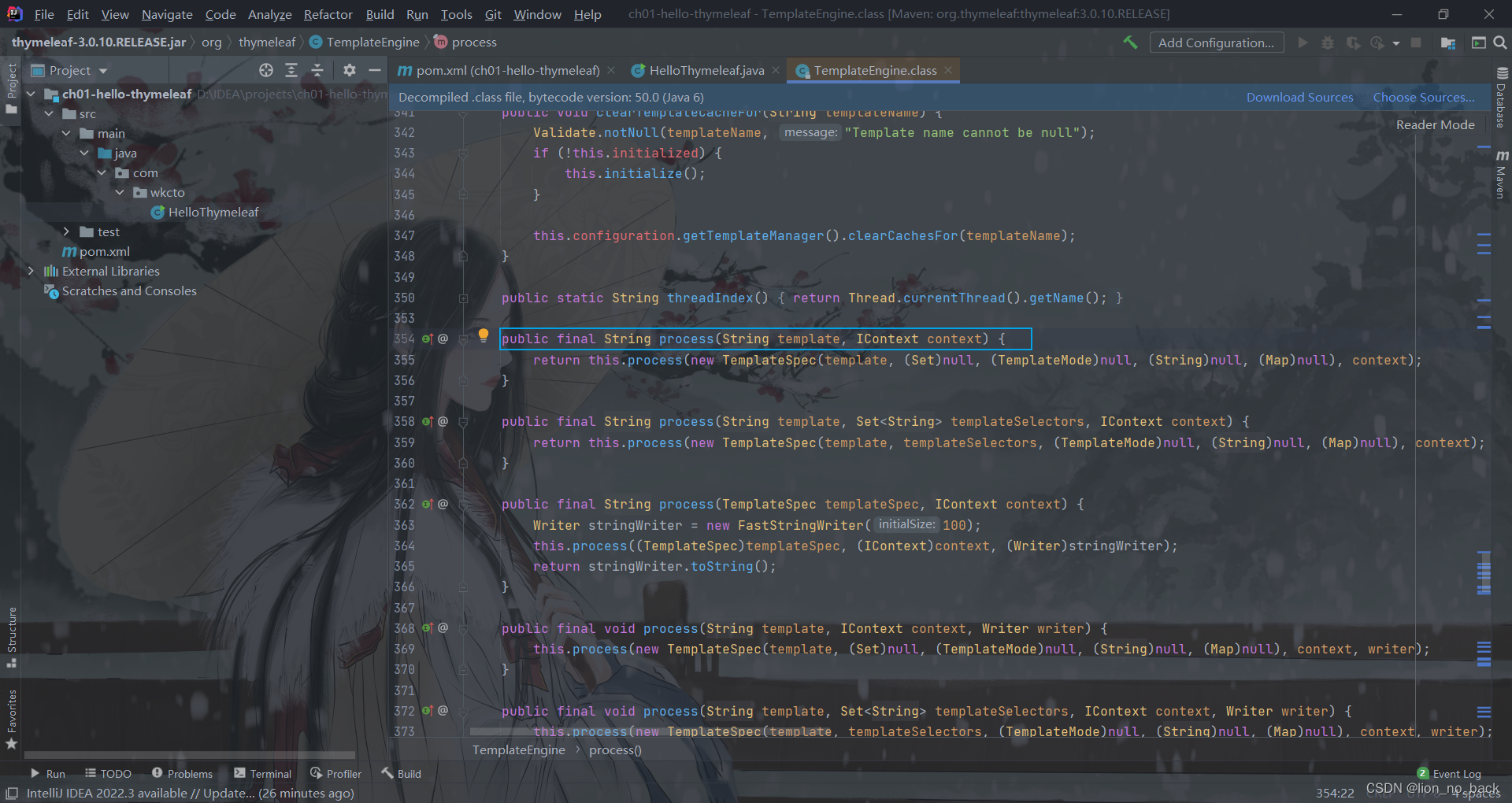Image resolution: width=1512 pixels, height=803 pixels.
Task: Click the intention light bulb at line 354
Action: coord(484,336)
